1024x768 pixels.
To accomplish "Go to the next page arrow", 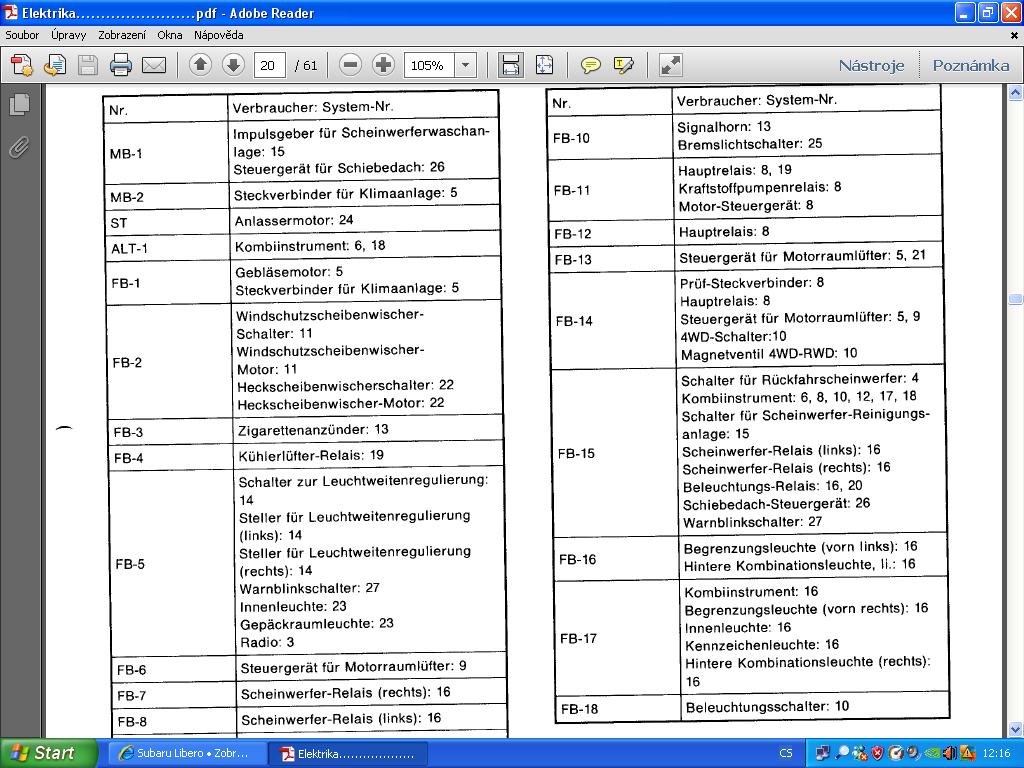I will click(x=233, y=65).
